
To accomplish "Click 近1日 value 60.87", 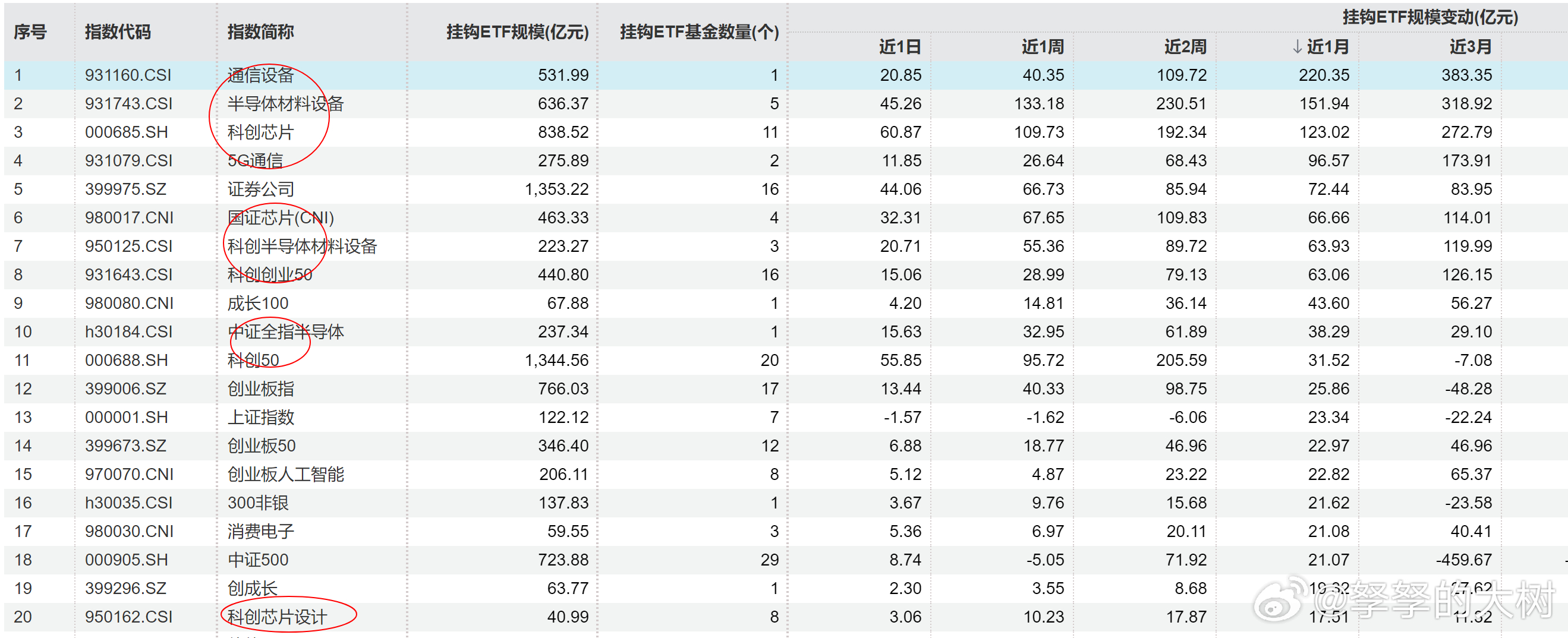I will pos(901,132).
